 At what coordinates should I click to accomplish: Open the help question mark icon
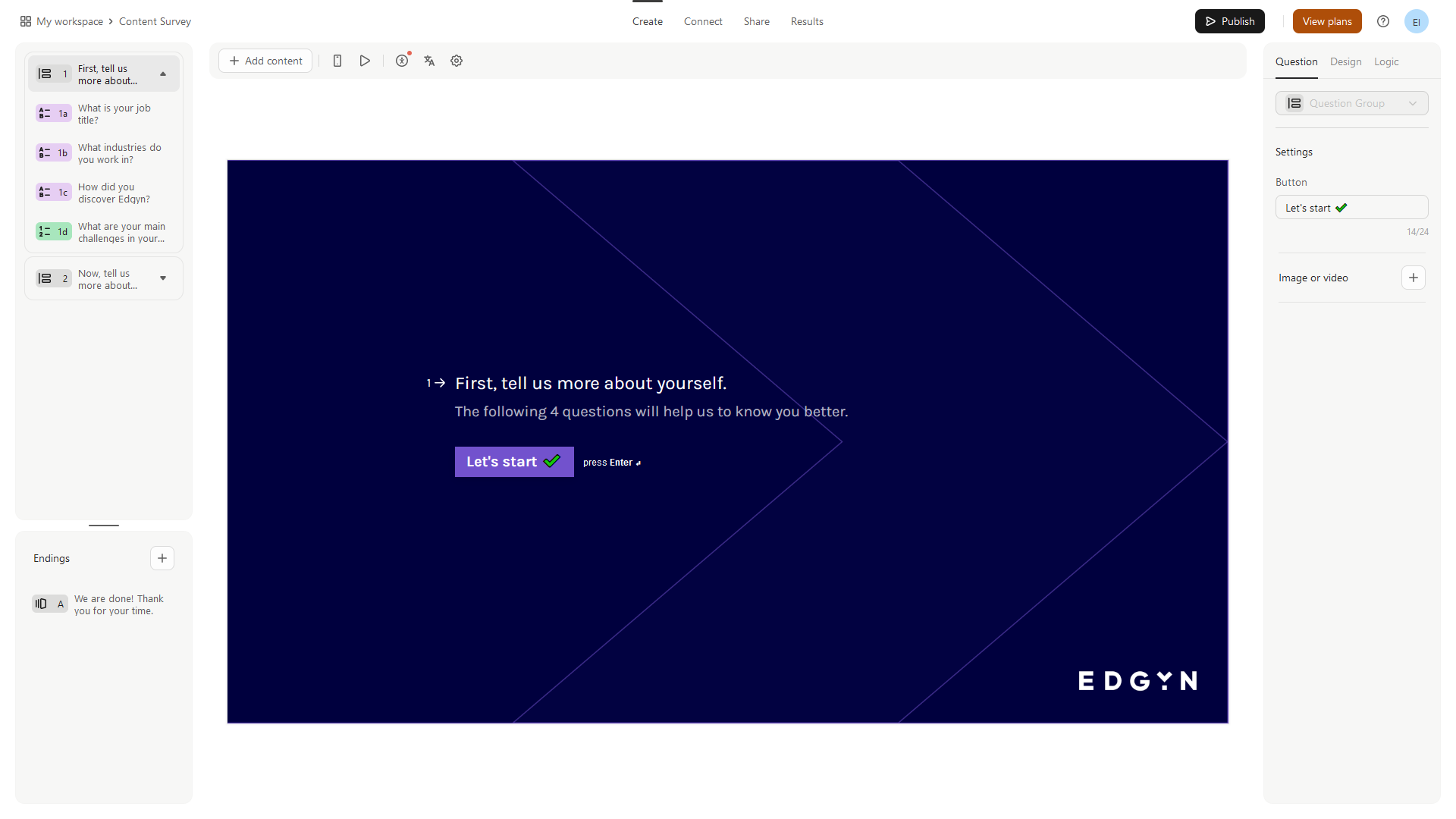[x=1383, y=21]
